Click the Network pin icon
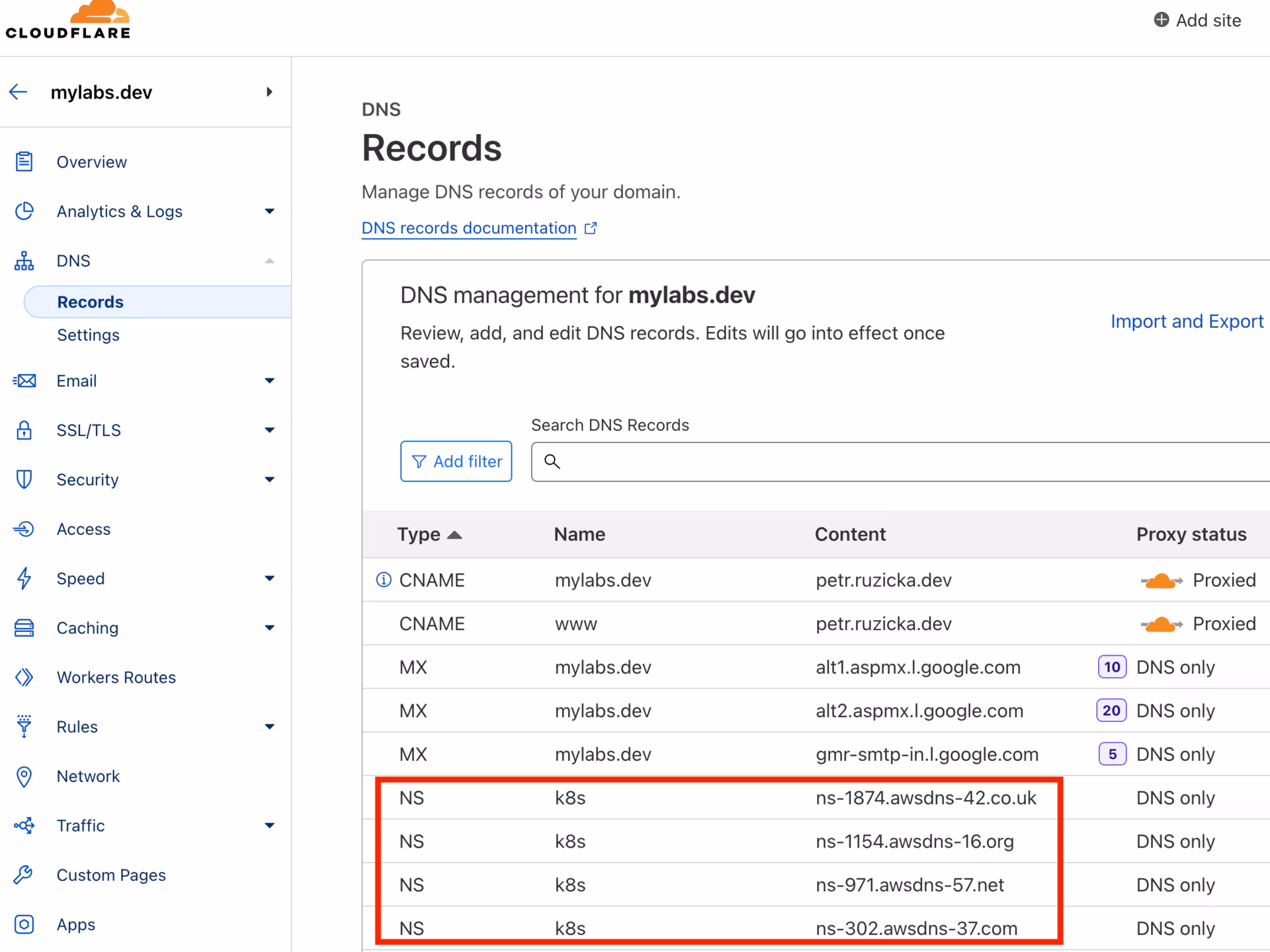This screenshot has height=952, width=1270. (x=24, y=776)
